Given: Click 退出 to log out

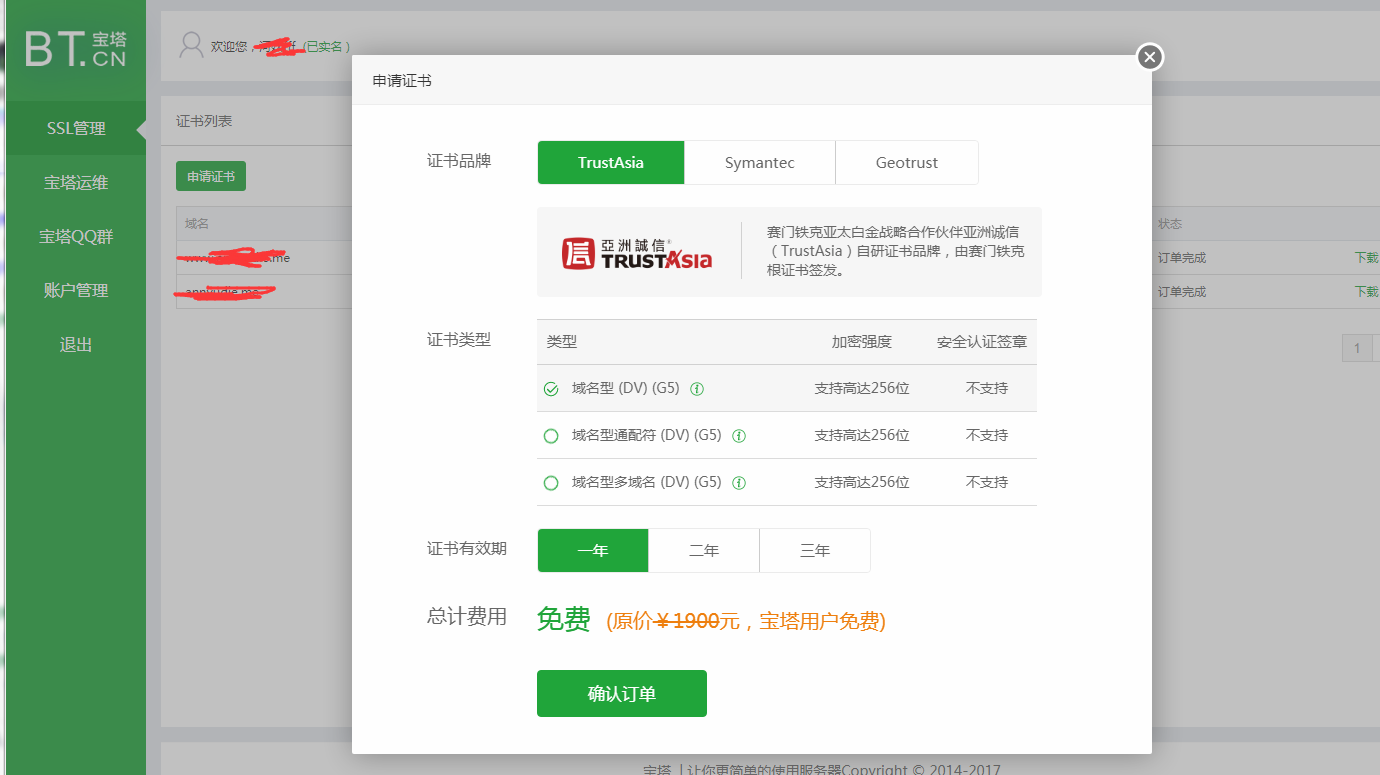Looking at the screenshot, I should point(76,344).
